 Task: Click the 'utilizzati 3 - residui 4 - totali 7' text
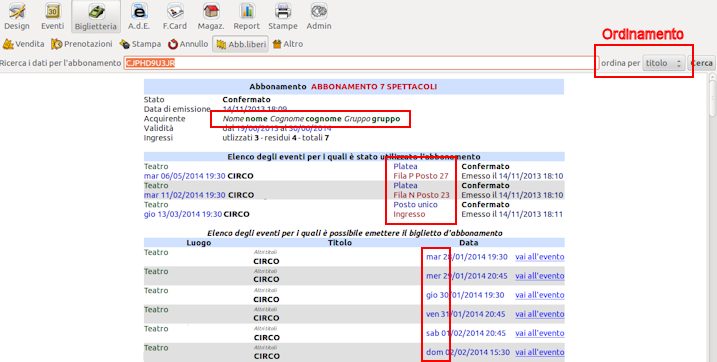click(275, 138)
